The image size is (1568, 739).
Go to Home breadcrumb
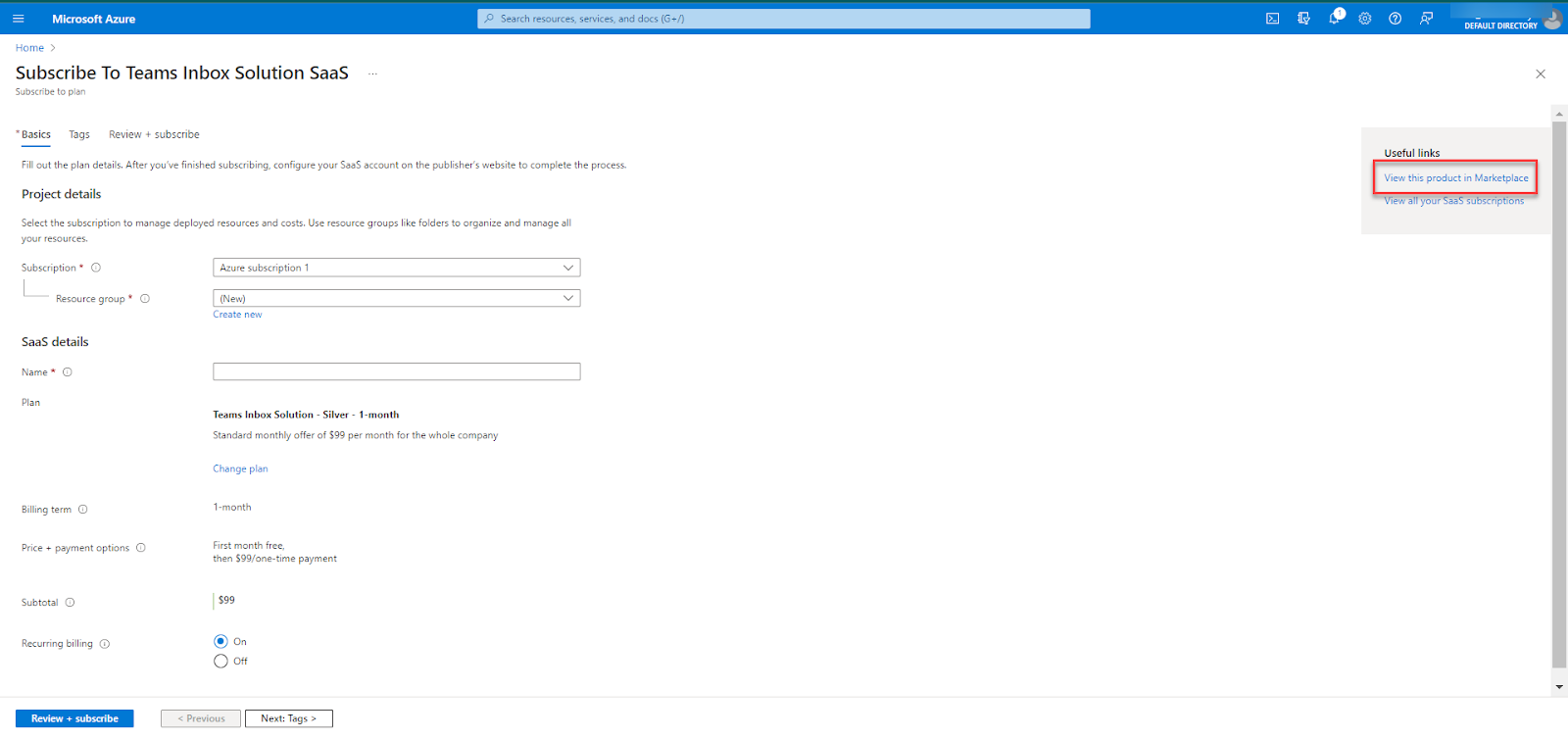29,48
